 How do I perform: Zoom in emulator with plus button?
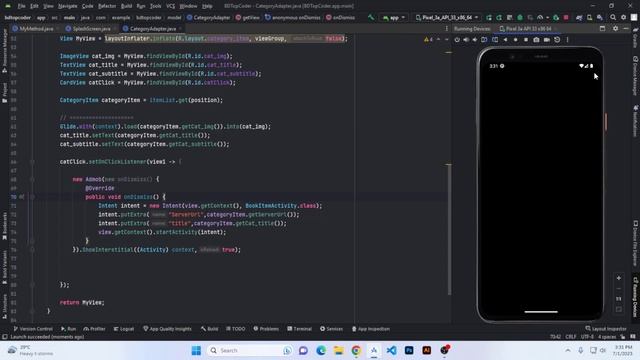pos(619,278)
